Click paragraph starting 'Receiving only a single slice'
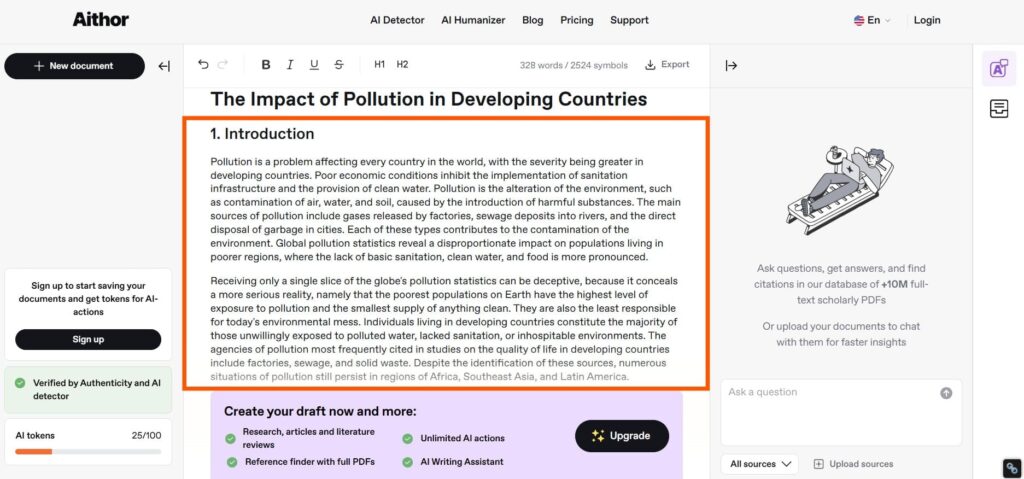1024x479 pixels. [445, 329]
